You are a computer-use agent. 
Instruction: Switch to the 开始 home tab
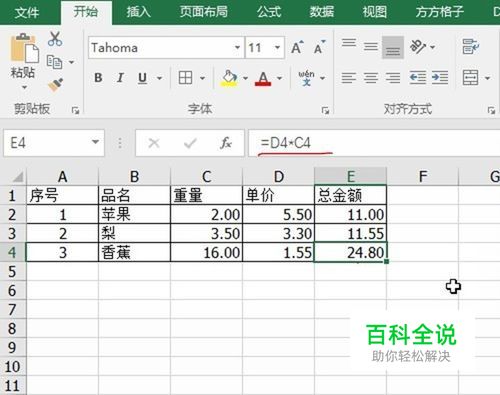click(x=86, y=12)
